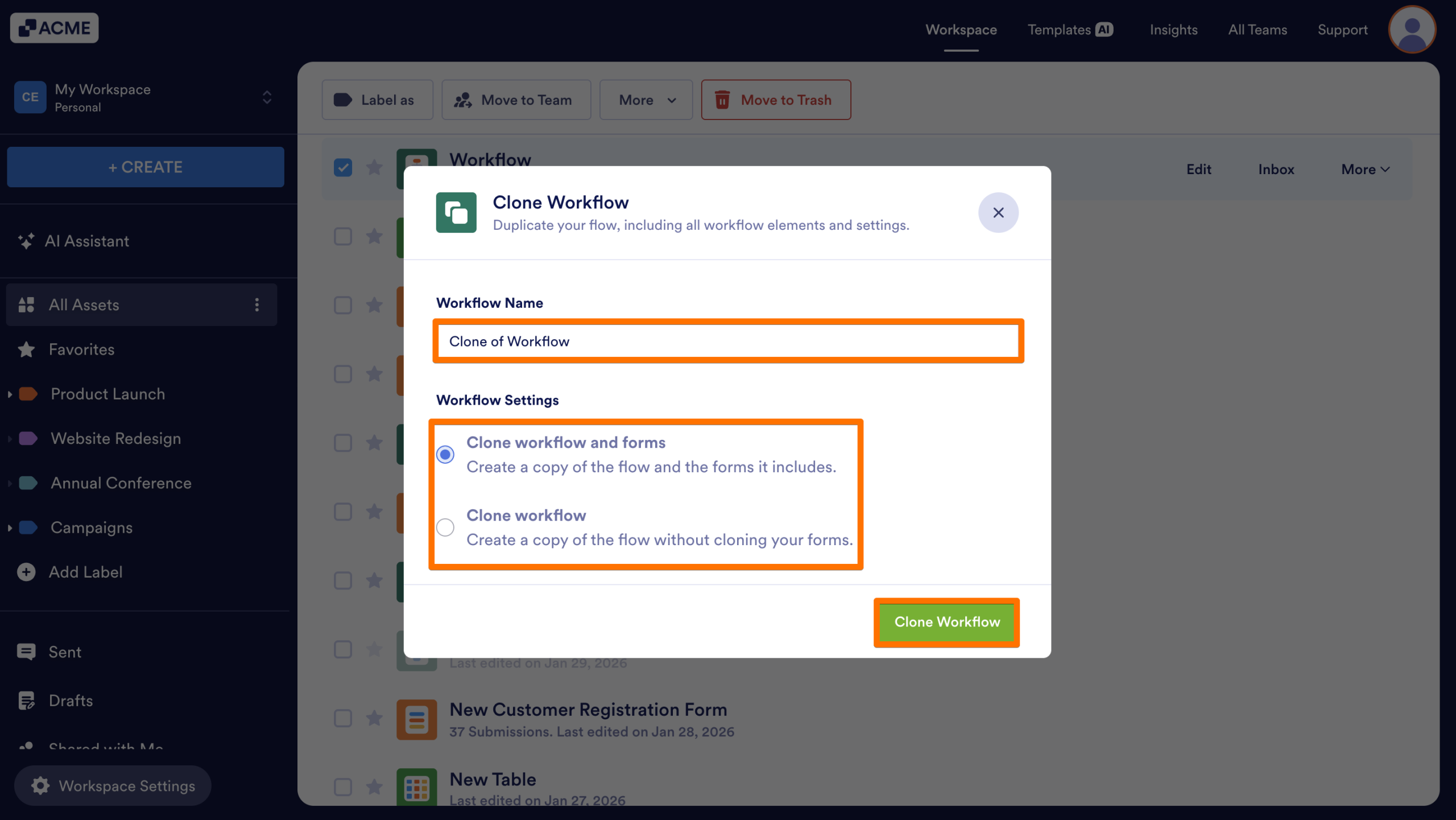The width and height of the screenshot is (1456, 820).
Task: Open the Workspace Settings gear icon
Action: click(x=40, y=785)
